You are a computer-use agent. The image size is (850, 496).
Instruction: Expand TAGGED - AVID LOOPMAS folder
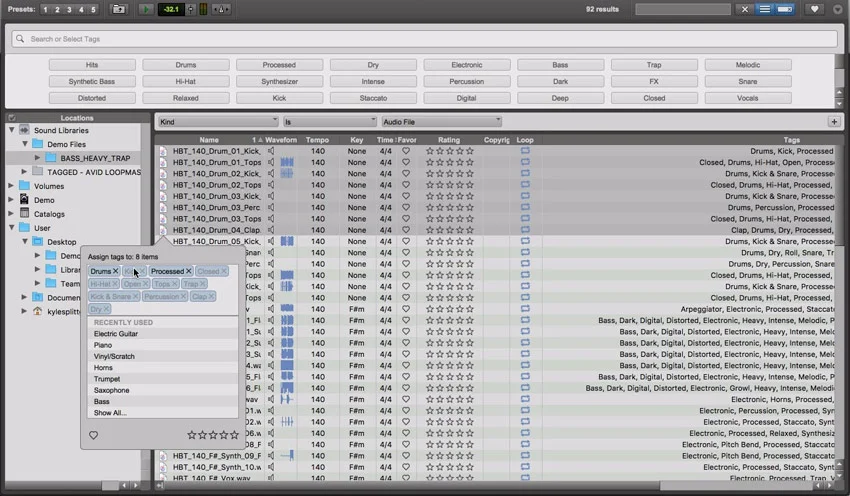pyautogui.click(x=24, y=172)
